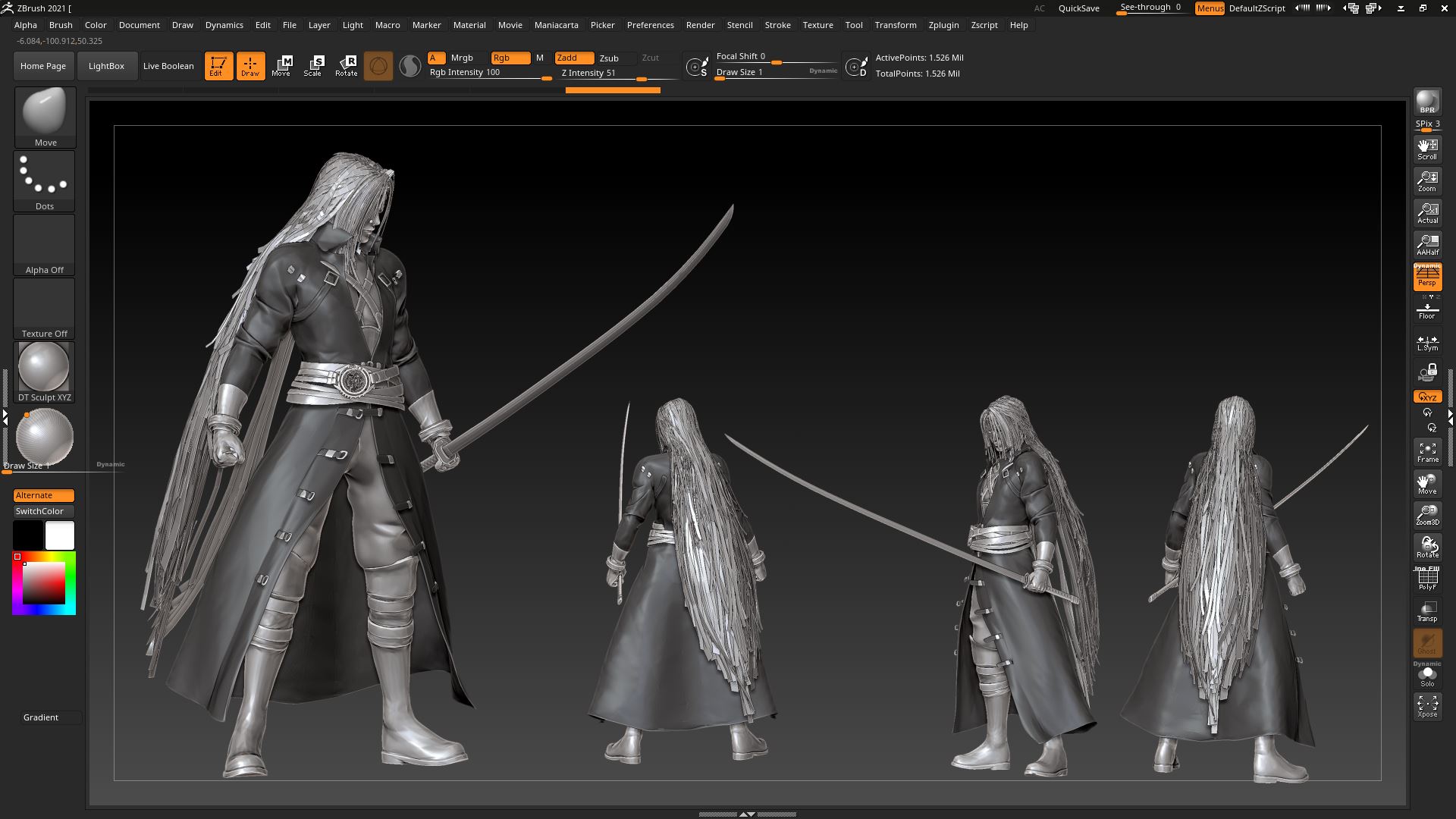Adjust the top Draw Size slider
This screenshot has height=819, width=1456.
[x=776, y=73]
